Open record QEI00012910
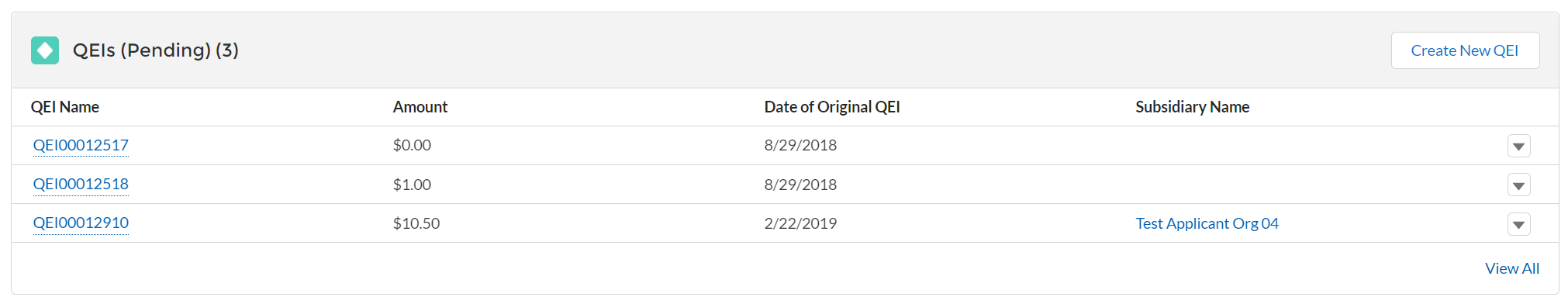1568x297 pixels. click(81, 223)
